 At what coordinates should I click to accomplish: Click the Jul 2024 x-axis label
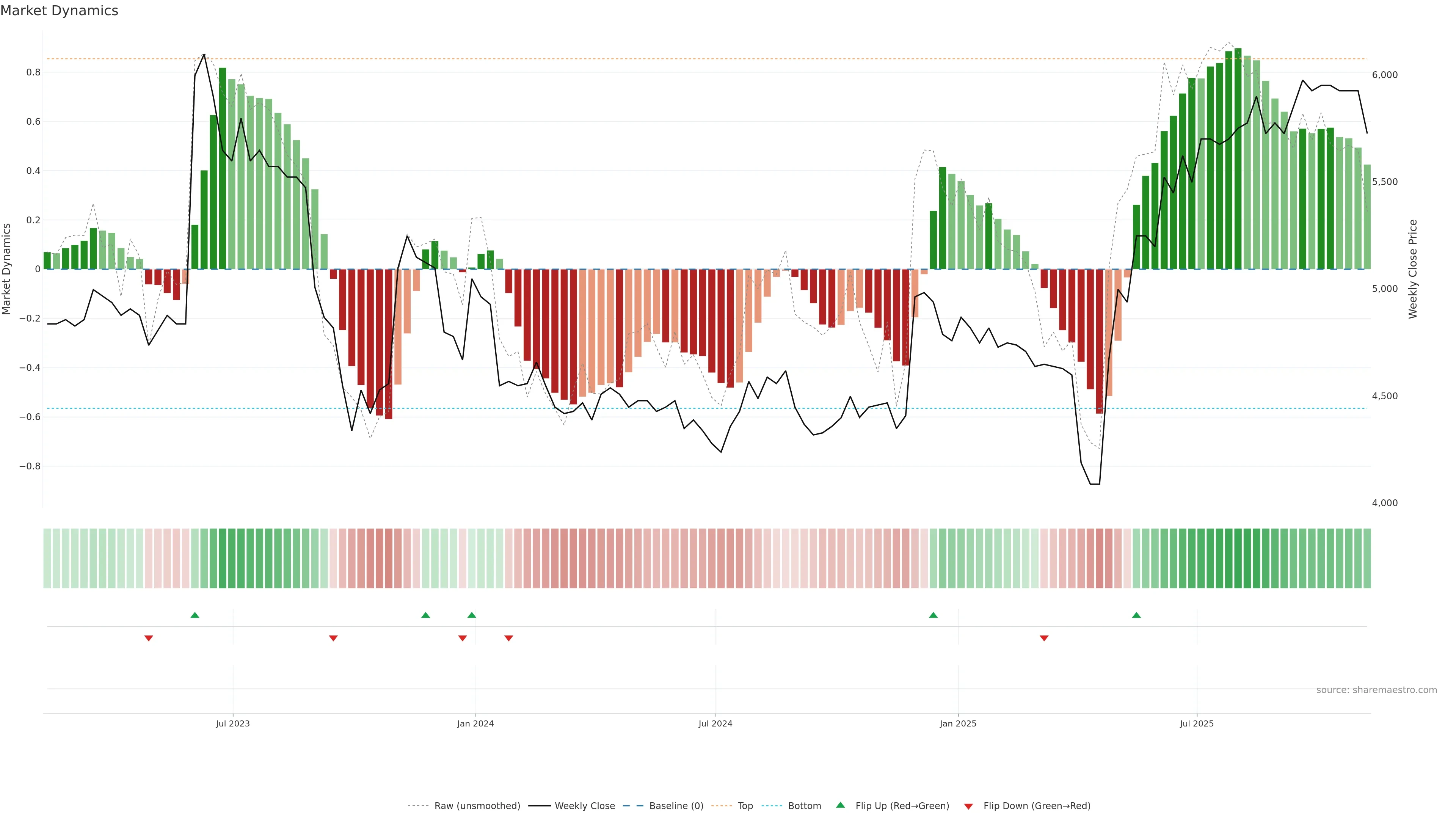coord(715,723)
